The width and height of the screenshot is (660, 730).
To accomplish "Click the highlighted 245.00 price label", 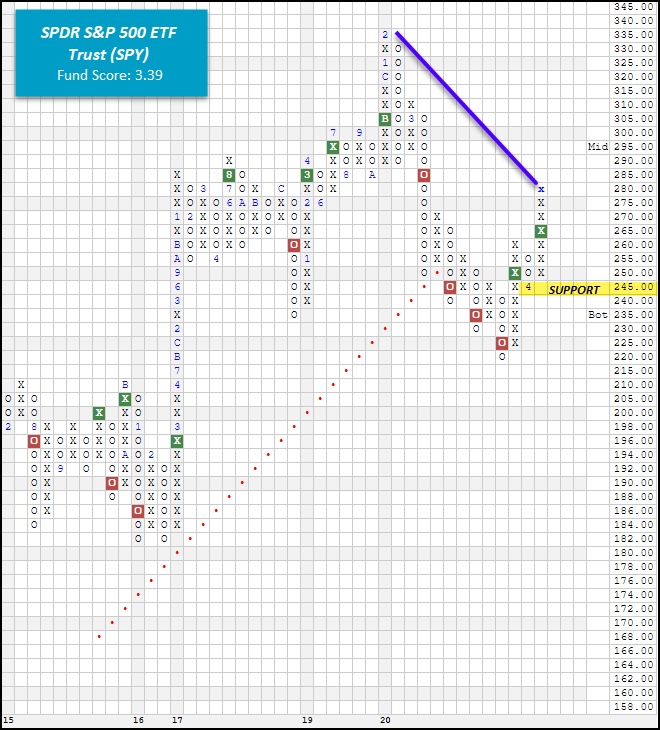I will [633, 287].
